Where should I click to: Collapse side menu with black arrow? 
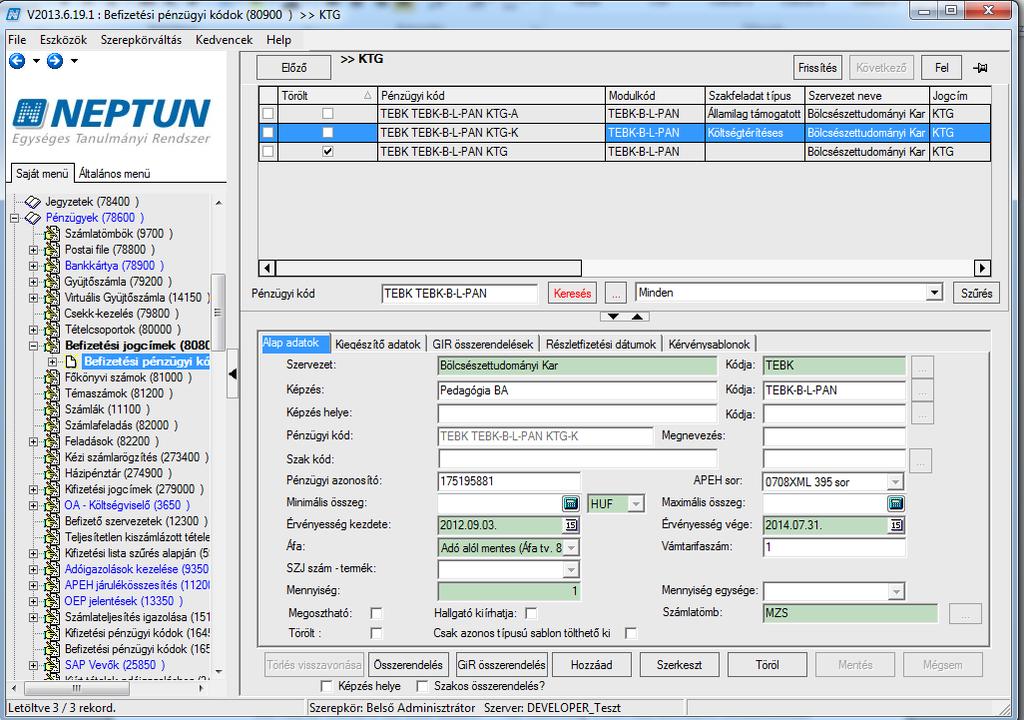click(x=232, y=374)
